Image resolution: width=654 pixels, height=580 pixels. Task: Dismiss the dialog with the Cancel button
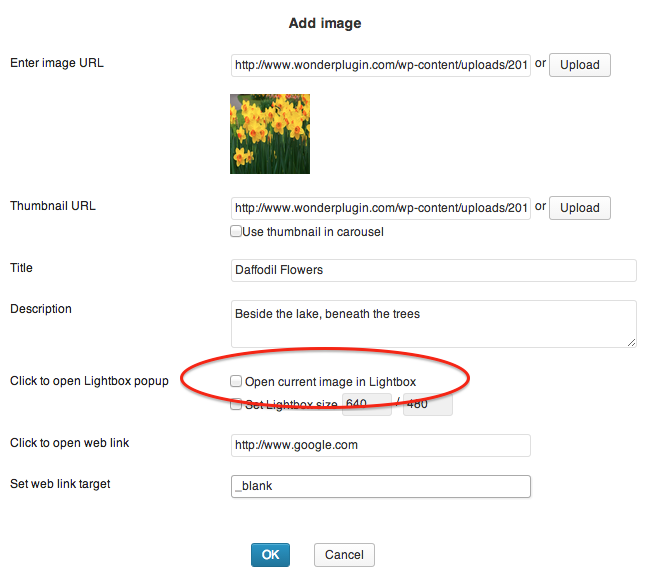coord(344,554)
